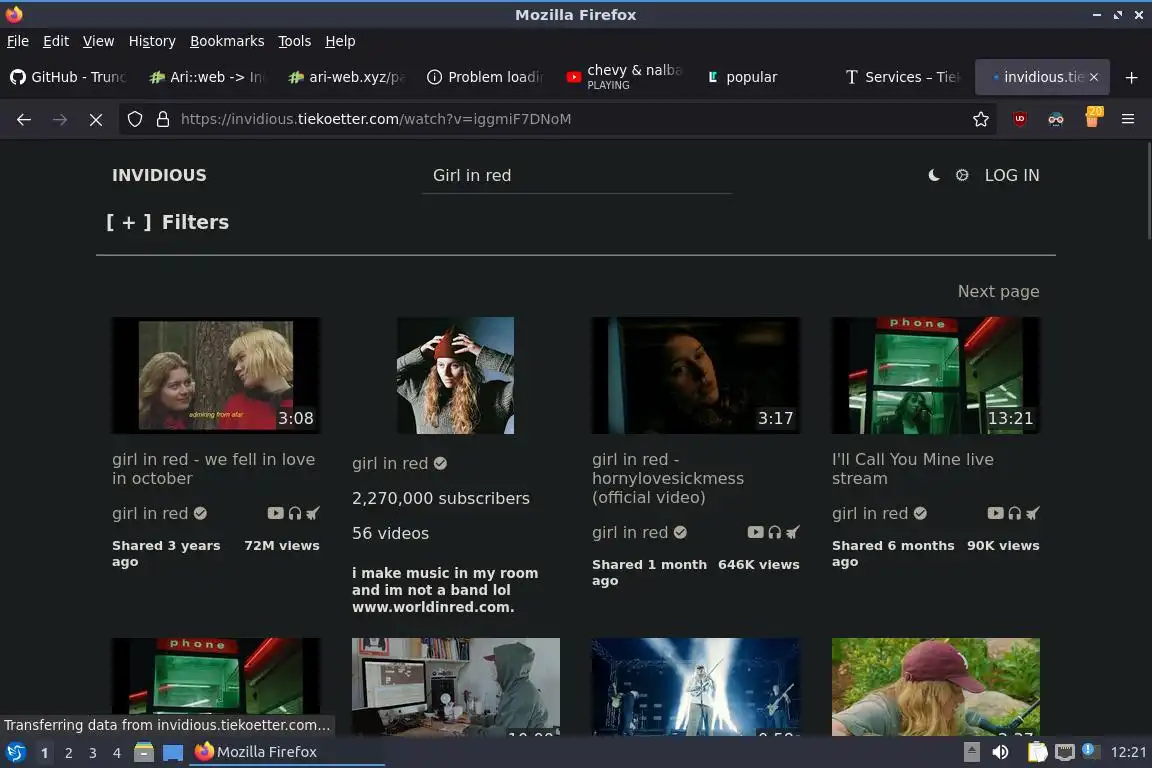Viewport: 1152px width, 768px height.
Task: Show tracking protection shield info
Action: 134,119
